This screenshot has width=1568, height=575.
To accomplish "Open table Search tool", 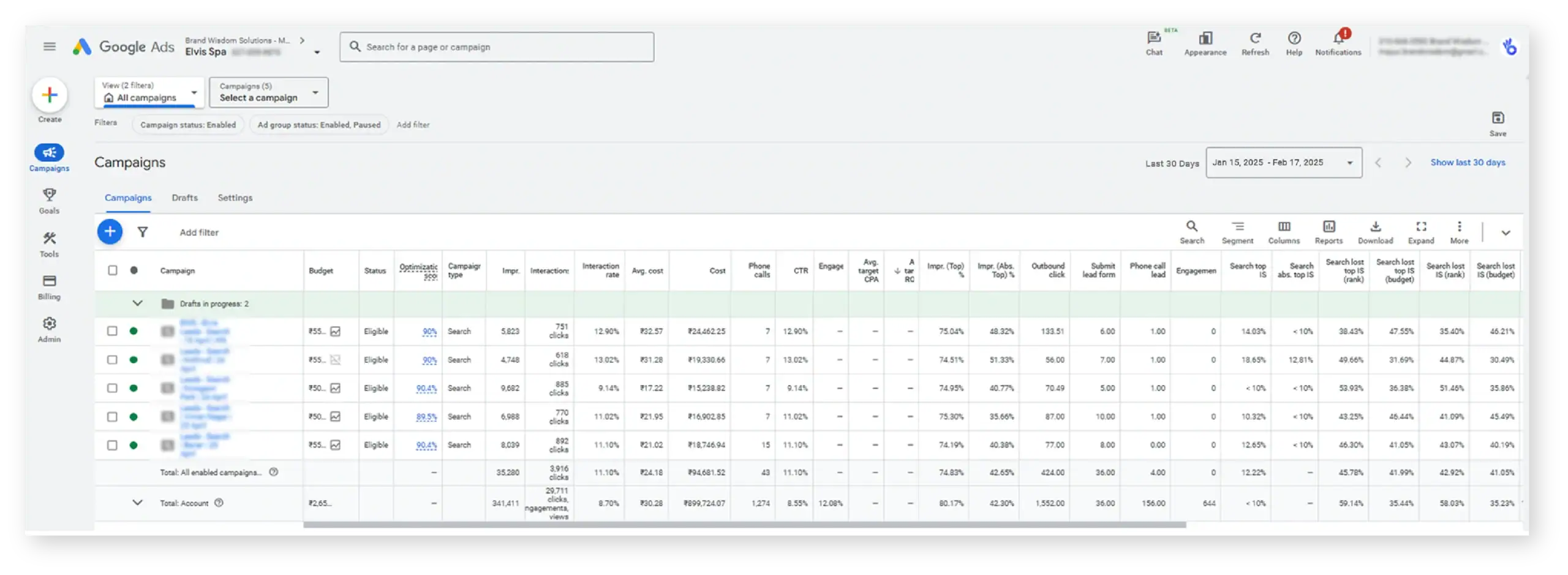I will pyautogui.click(x=1191, y=232).
